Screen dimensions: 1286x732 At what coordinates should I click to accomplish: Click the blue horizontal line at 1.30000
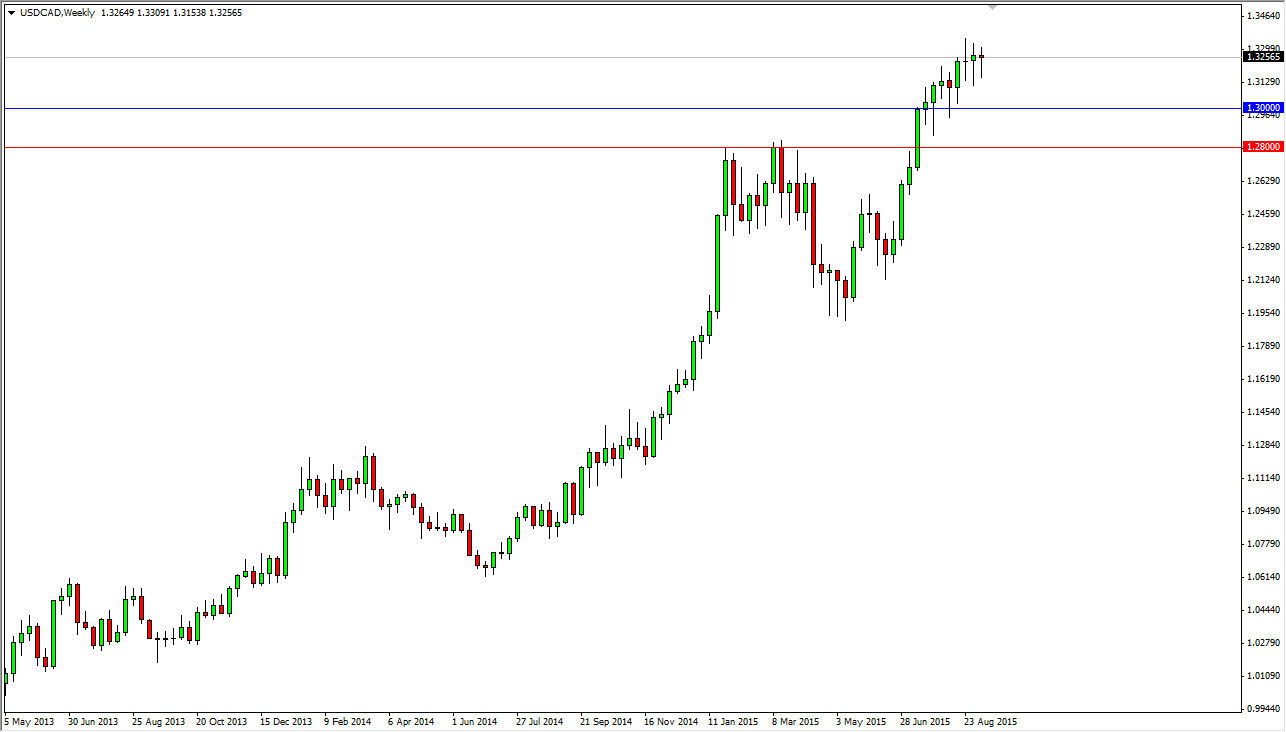[x=600, y=107]
